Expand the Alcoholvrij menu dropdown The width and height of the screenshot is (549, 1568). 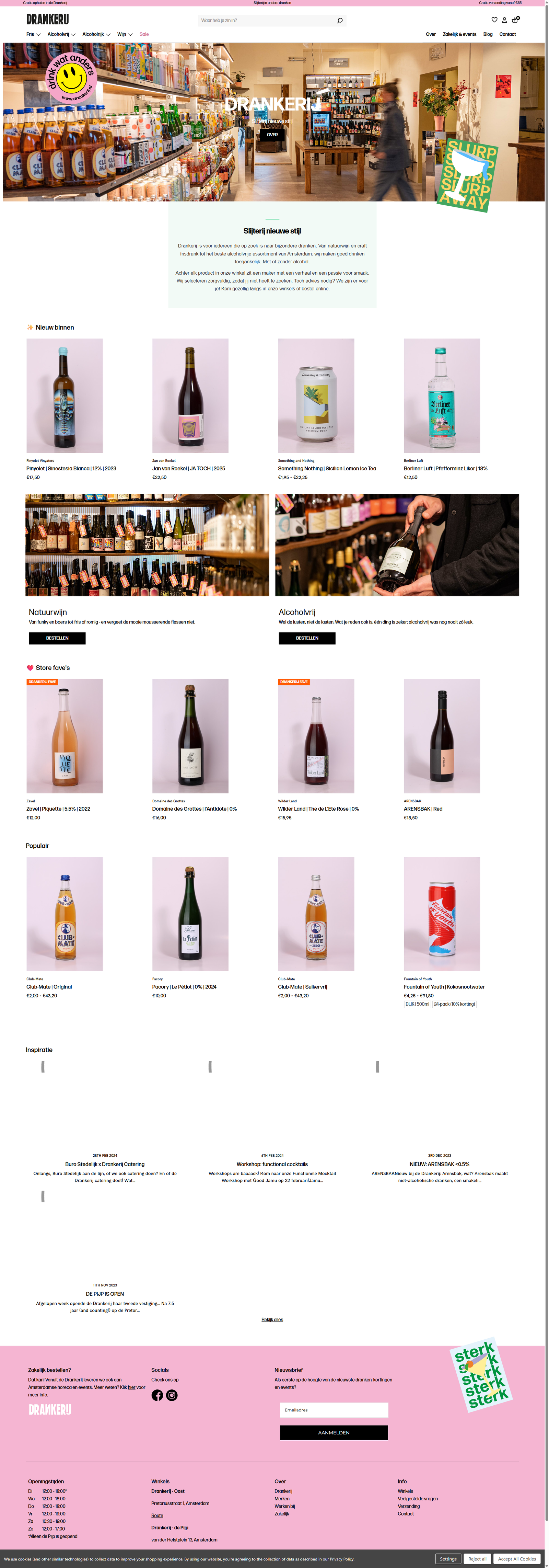tap(61, 35)
